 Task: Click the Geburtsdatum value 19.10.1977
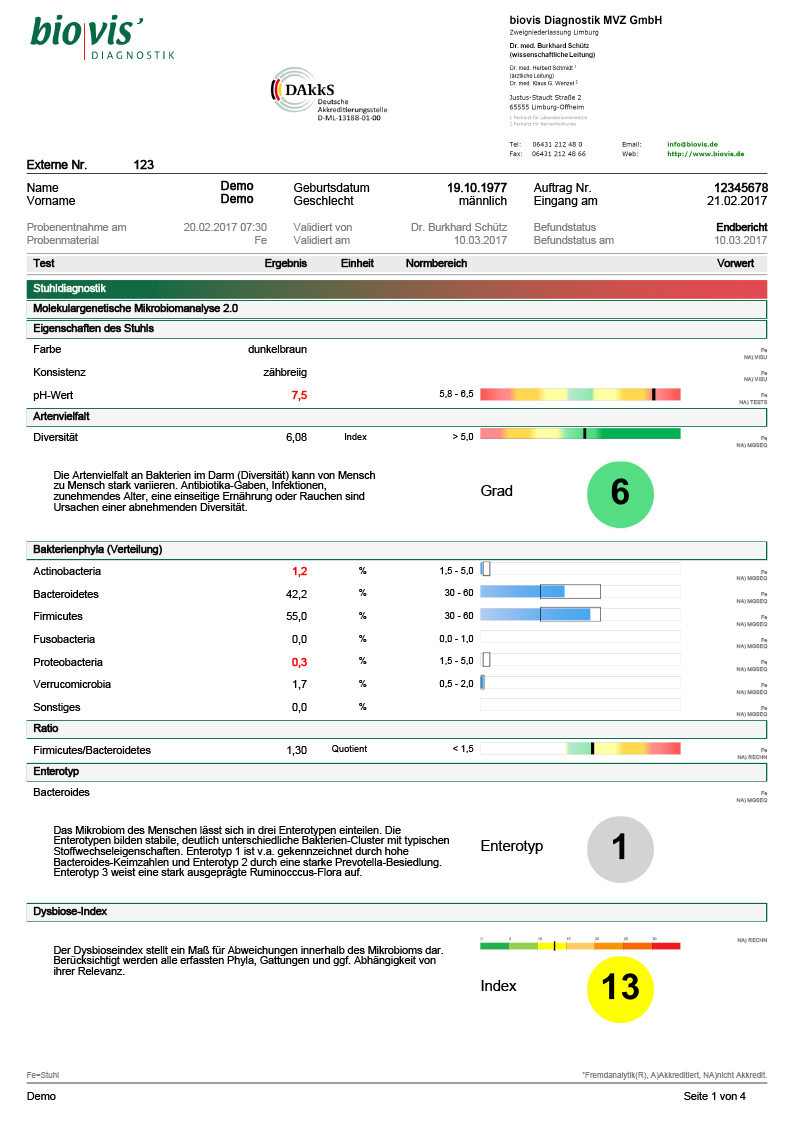477,188
